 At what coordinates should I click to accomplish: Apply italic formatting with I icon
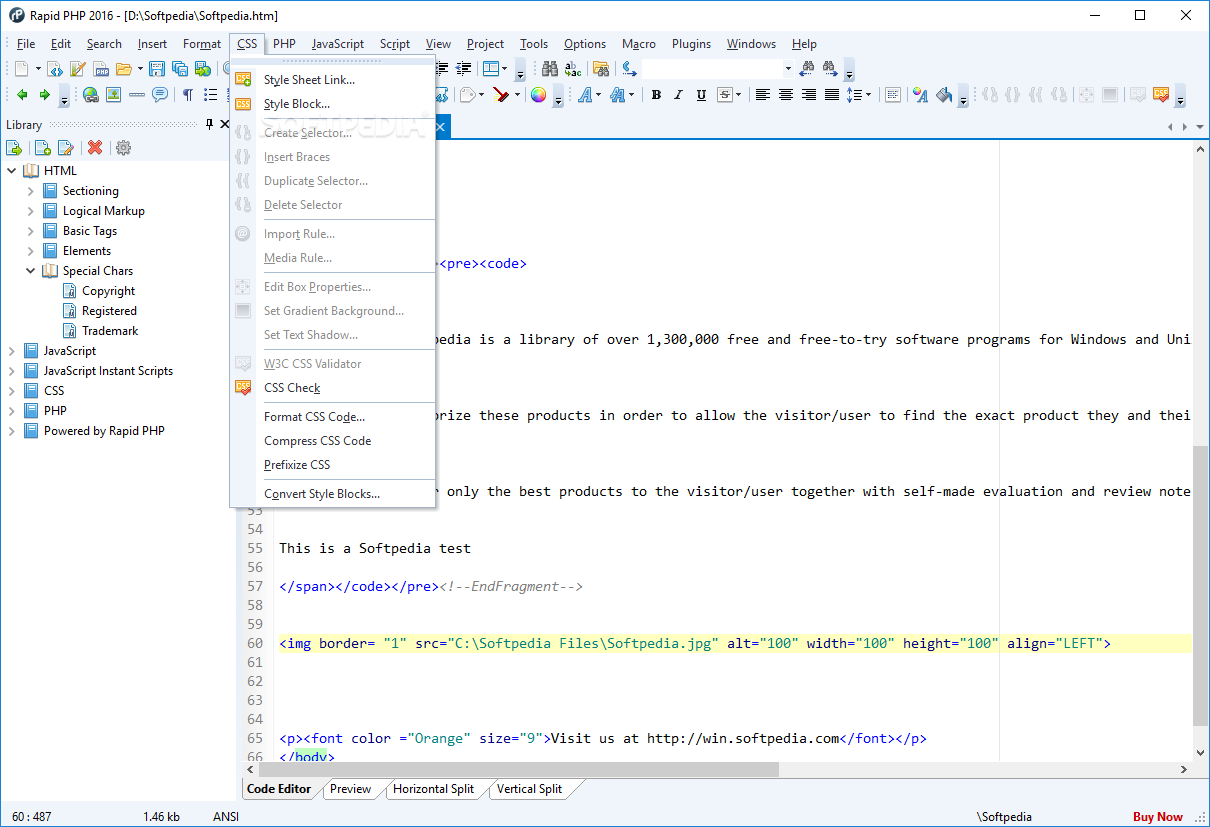click(x=678, y=95)
